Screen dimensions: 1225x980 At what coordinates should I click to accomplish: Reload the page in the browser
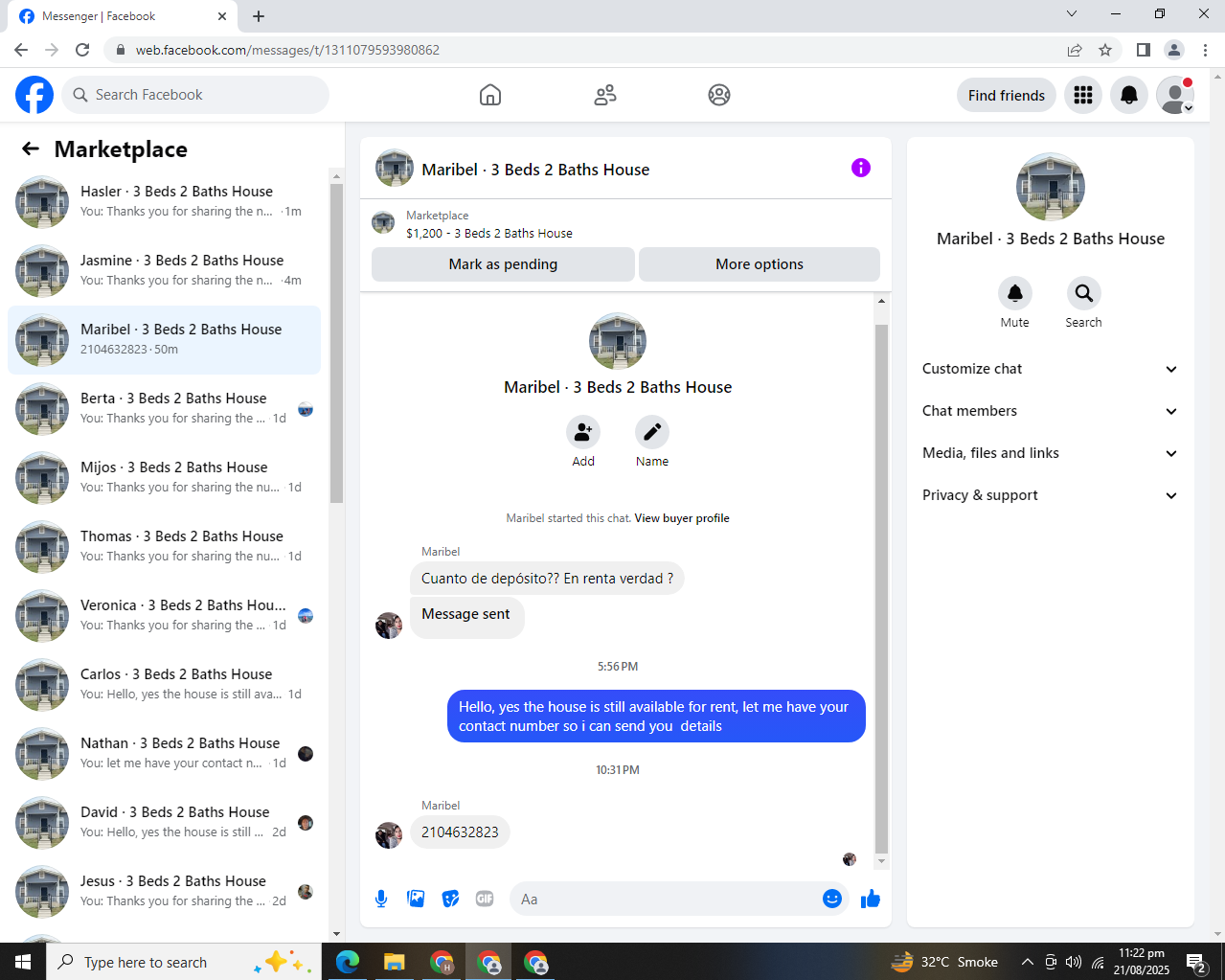coord(82,50)
